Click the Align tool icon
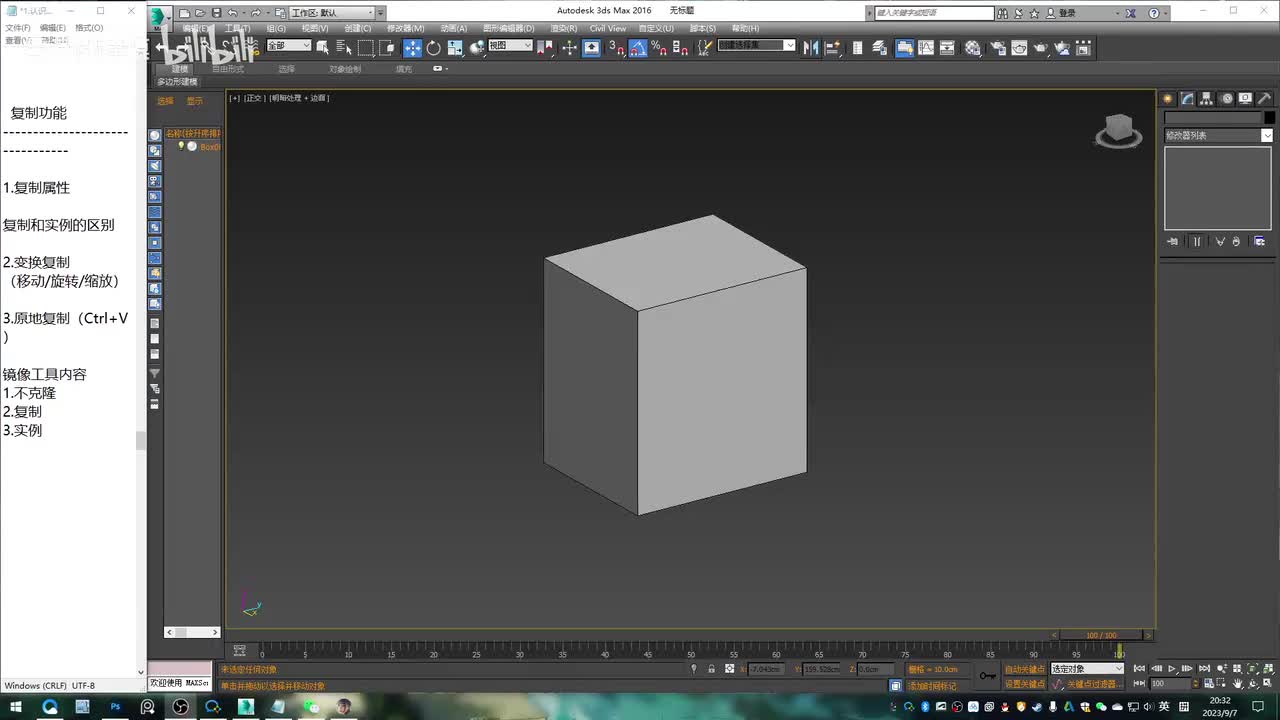Screen dimensions: 1280x720 coord(833,48)
